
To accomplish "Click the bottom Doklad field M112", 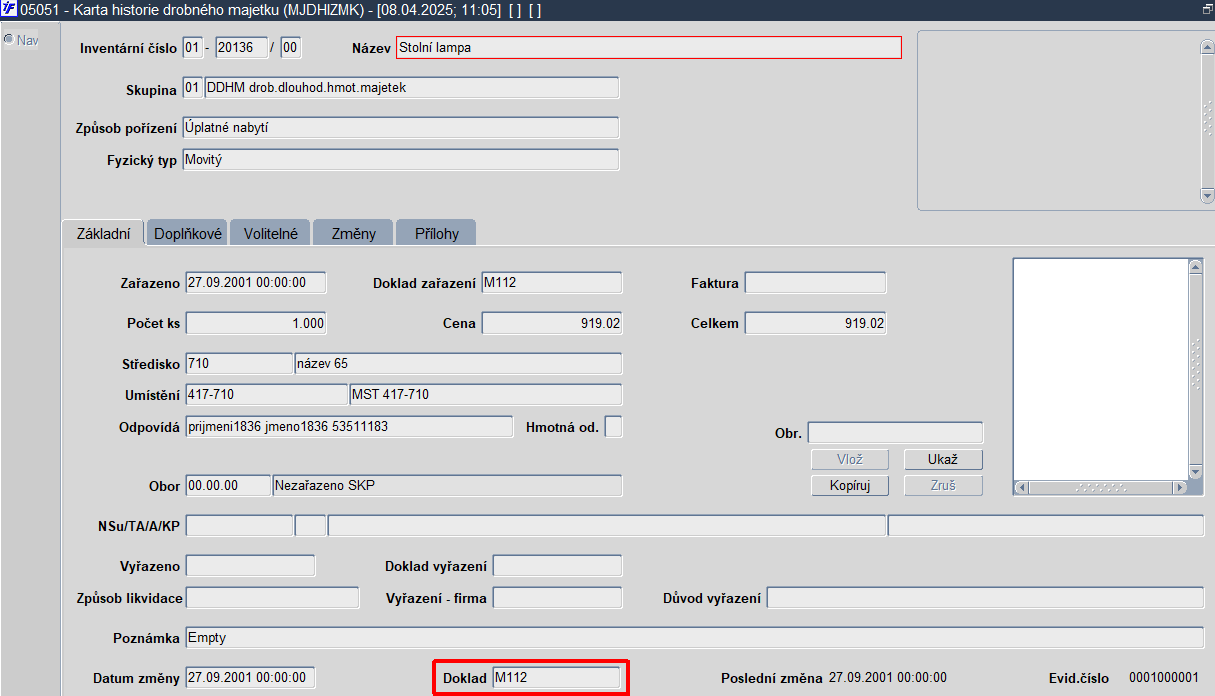I will (x=557, y=678).
